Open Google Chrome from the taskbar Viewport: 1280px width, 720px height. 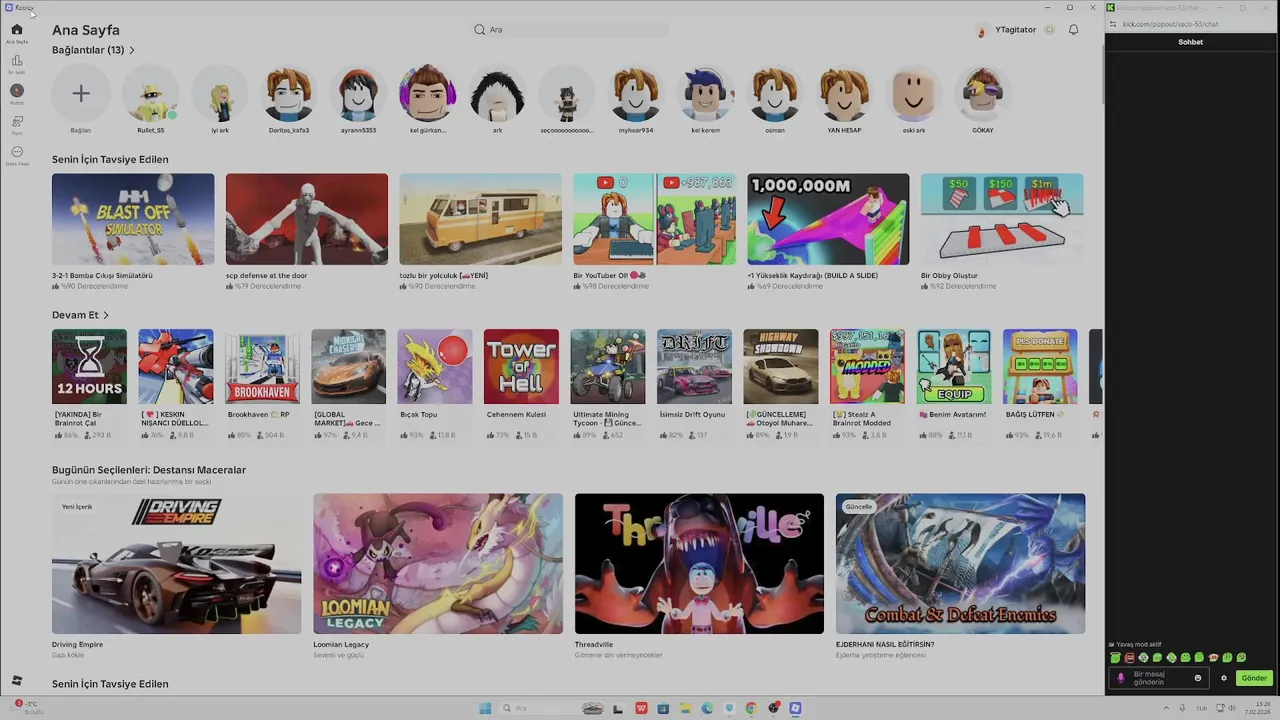point(750,708)
